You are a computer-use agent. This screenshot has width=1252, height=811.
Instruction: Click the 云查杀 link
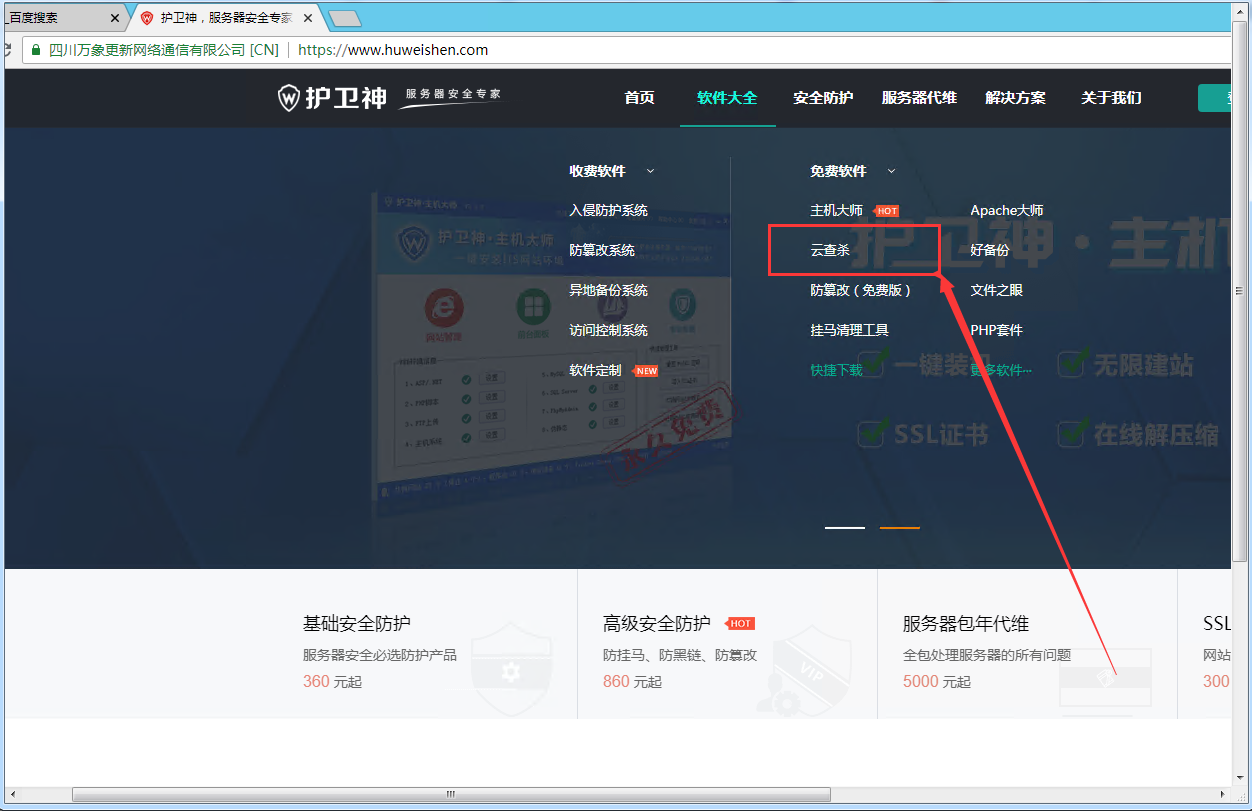[x=830, y=250]
